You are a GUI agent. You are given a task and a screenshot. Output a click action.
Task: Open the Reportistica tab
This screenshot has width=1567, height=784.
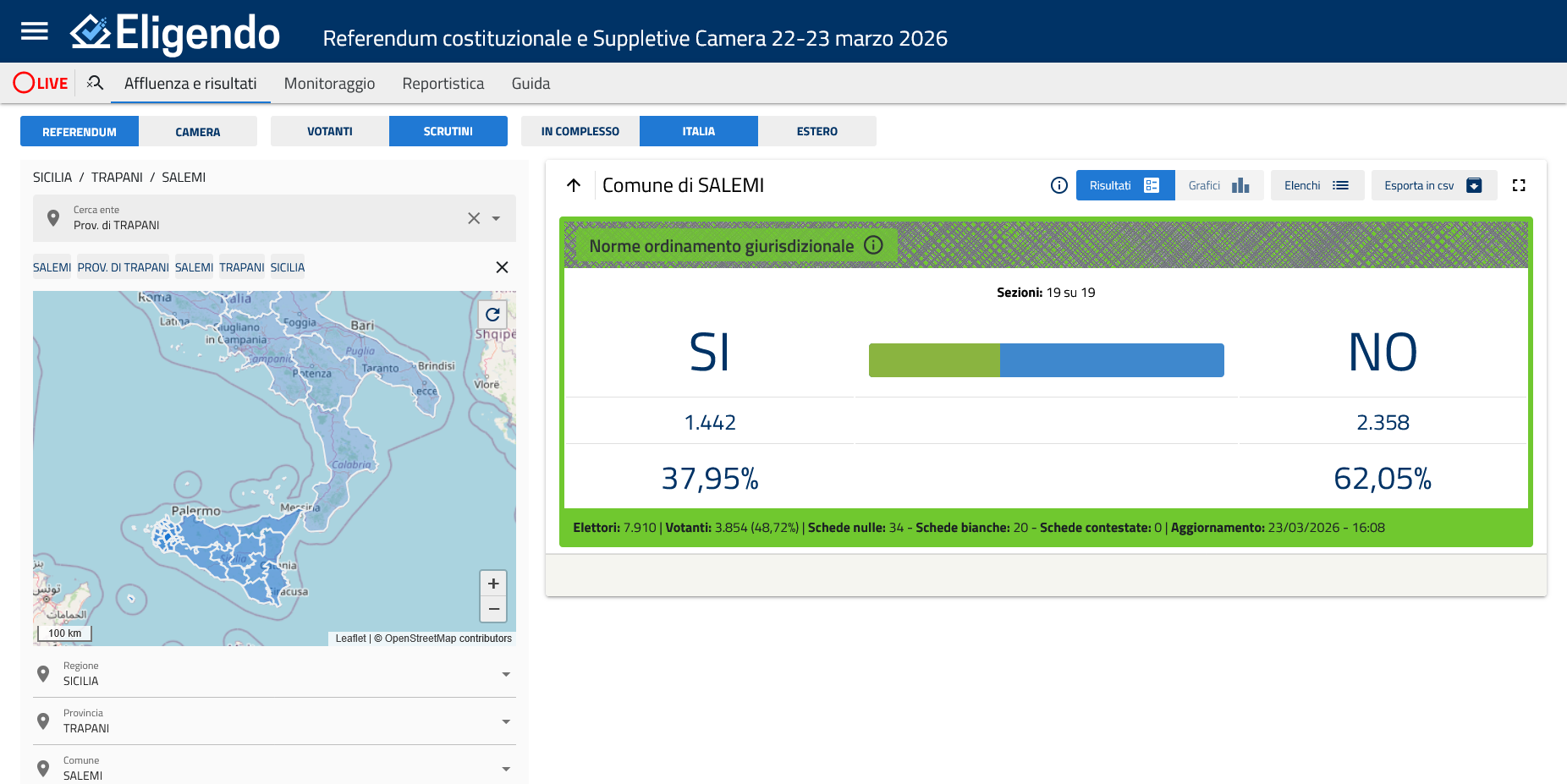pyautogui.click(x=443, y=84)
